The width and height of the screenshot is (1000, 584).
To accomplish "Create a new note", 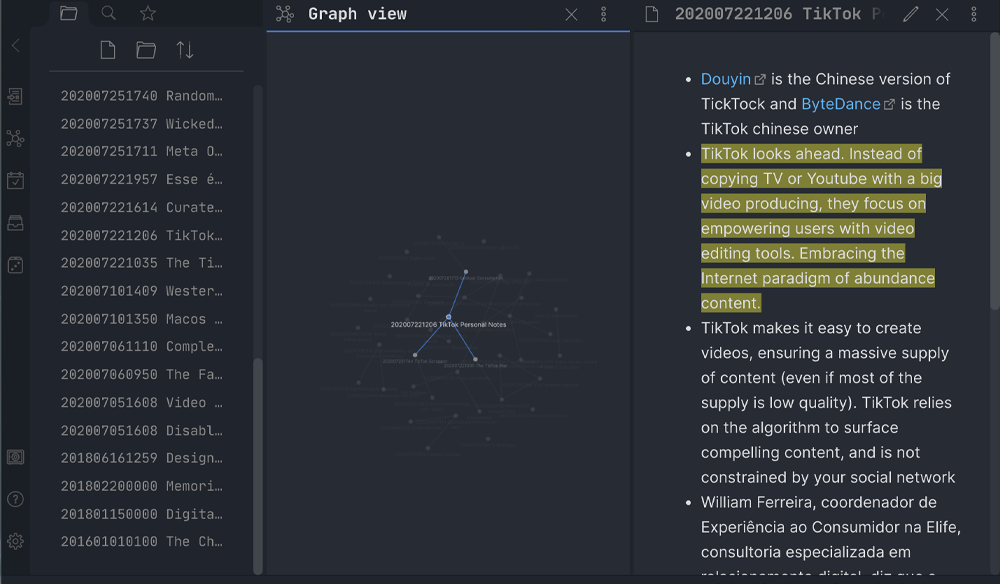I will (x=108, y=50).
